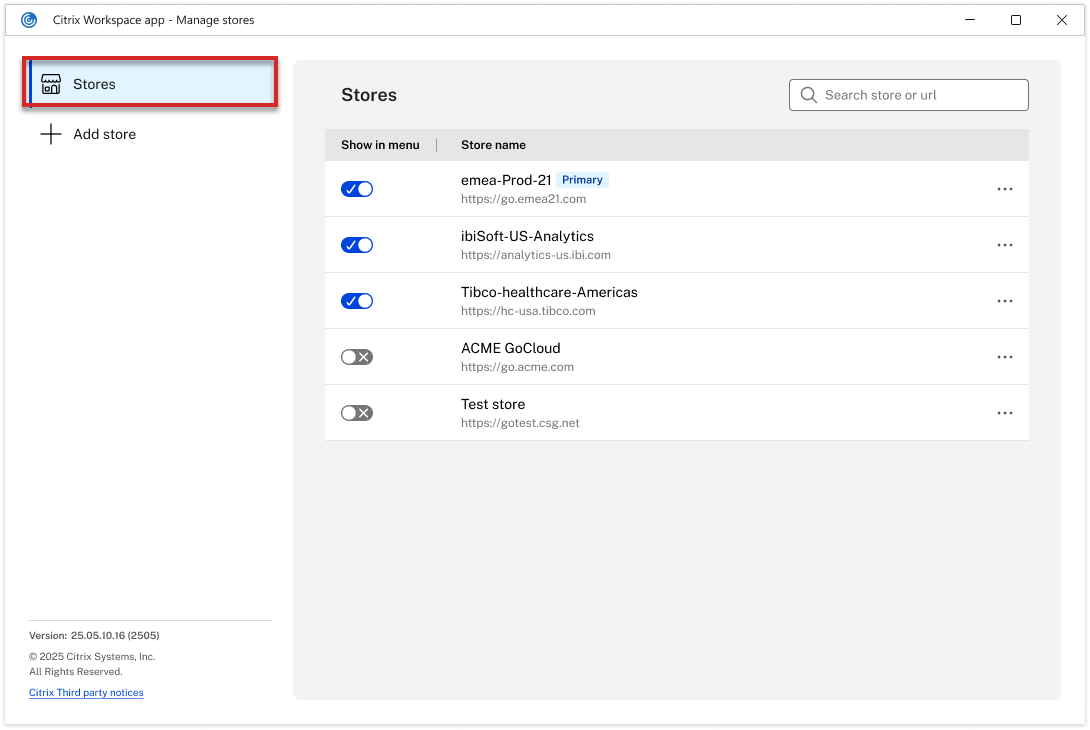Open more options for ibiSoft-US-Analytics
Image resolution: width=1090 pixels, height=730 pixels.
click(x=1004, y=245)
